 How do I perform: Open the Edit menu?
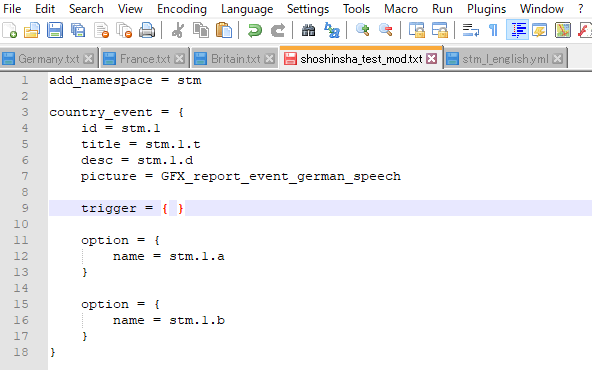[45, 9]
